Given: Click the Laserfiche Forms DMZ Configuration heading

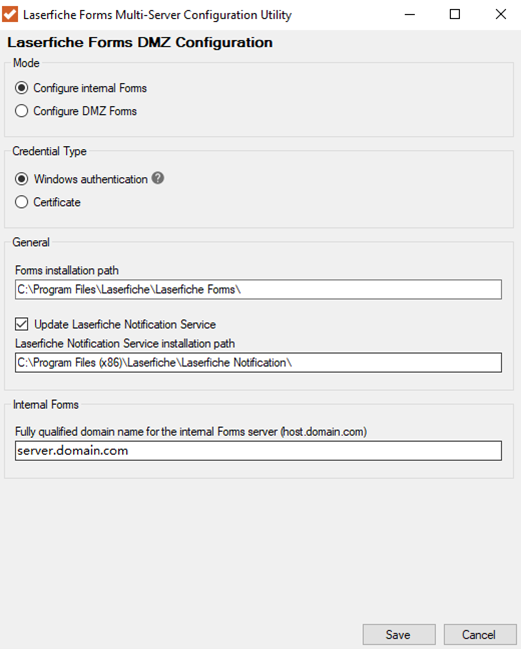Looking at the screenshot, I should tap(140, 42).
